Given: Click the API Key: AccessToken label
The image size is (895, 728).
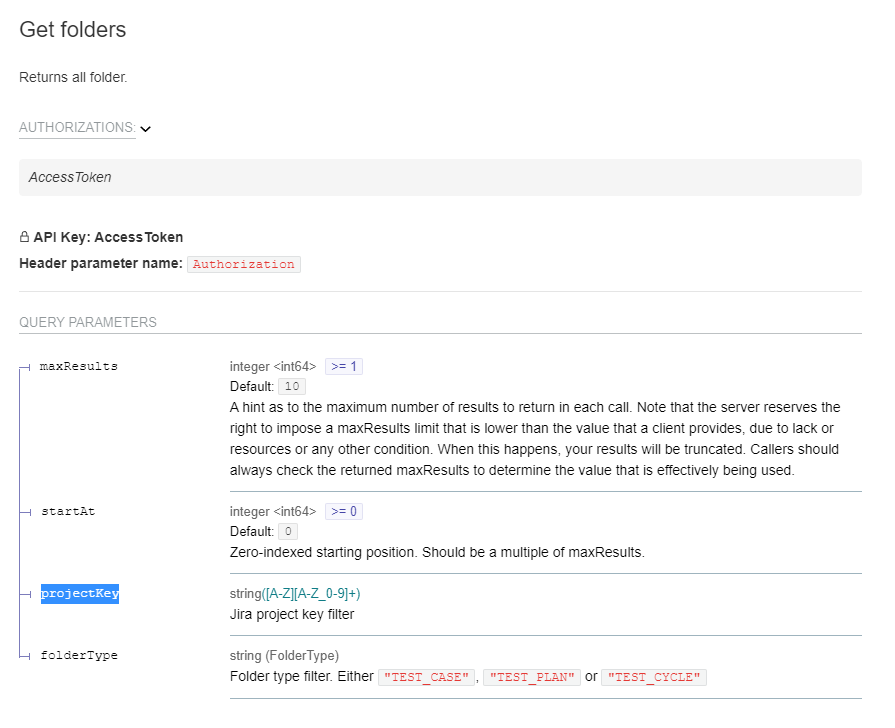Looking at the screenshot, I should coord(108,238).
